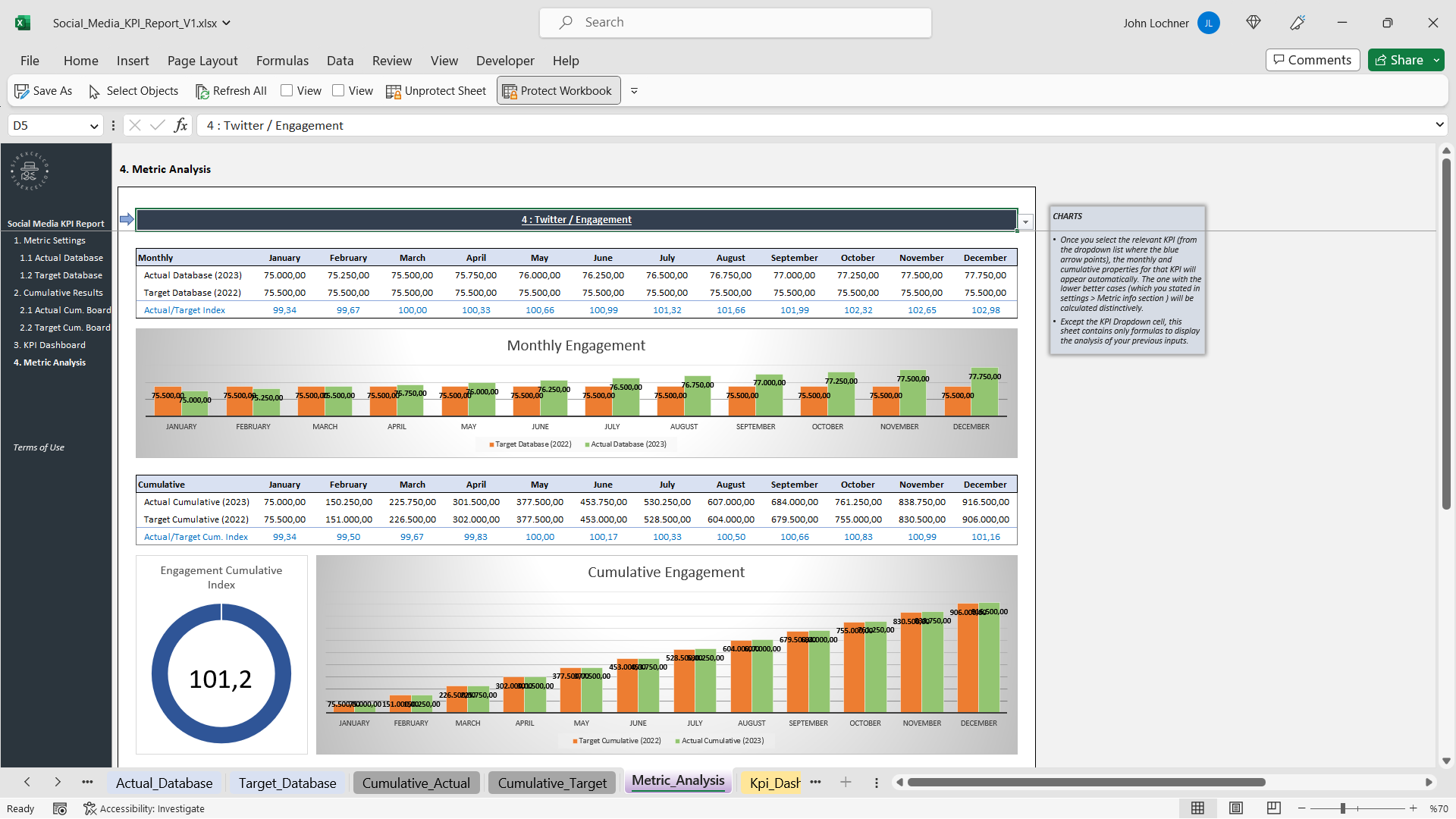Click the Macro recording status bar icon
Viewport: 1456px width, 819px height.
[60, 808]
